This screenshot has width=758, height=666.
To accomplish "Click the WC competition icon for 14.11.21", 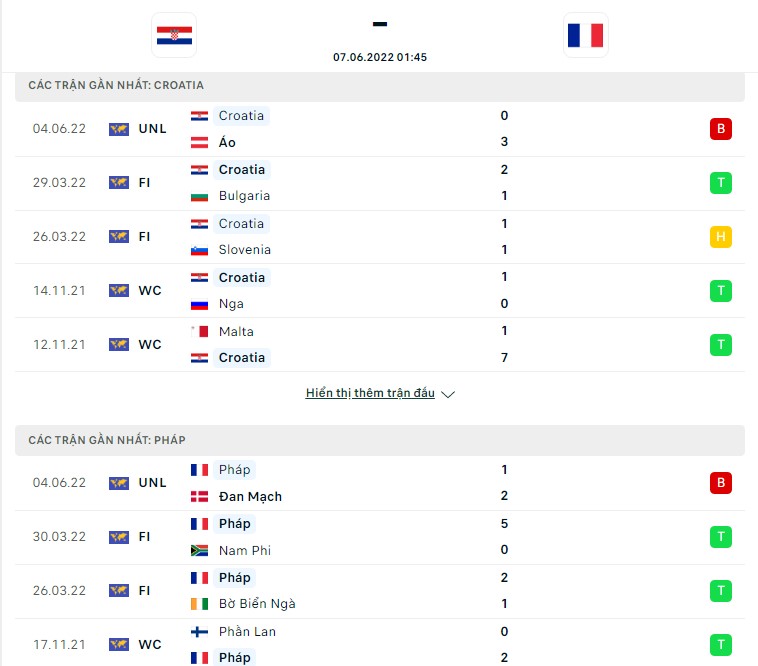I will point(119,290).
